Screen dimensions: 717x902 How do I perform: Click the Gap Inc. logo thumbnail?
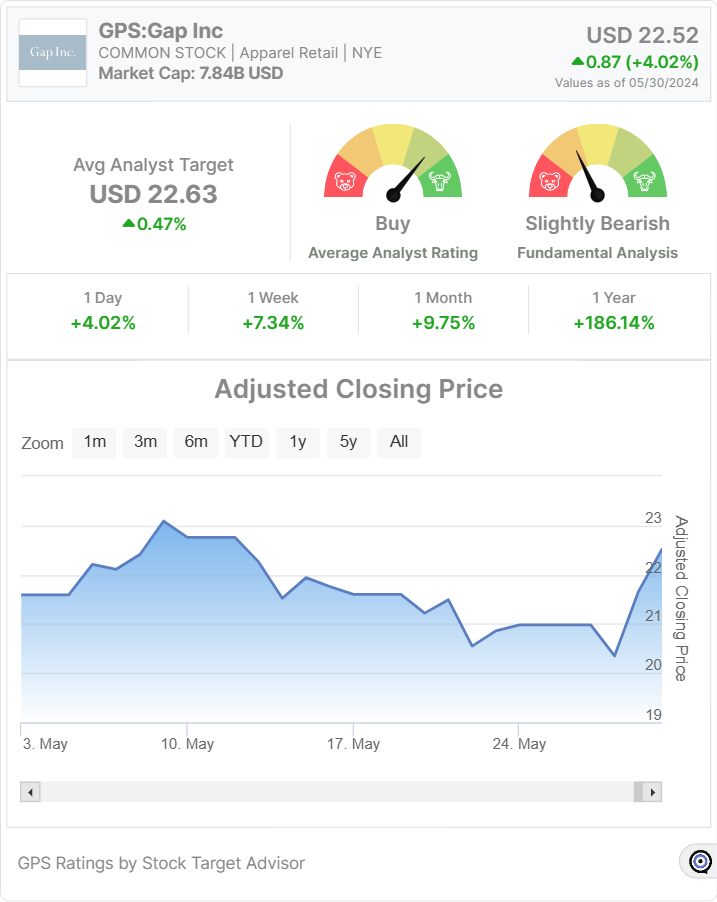[53, 52]
